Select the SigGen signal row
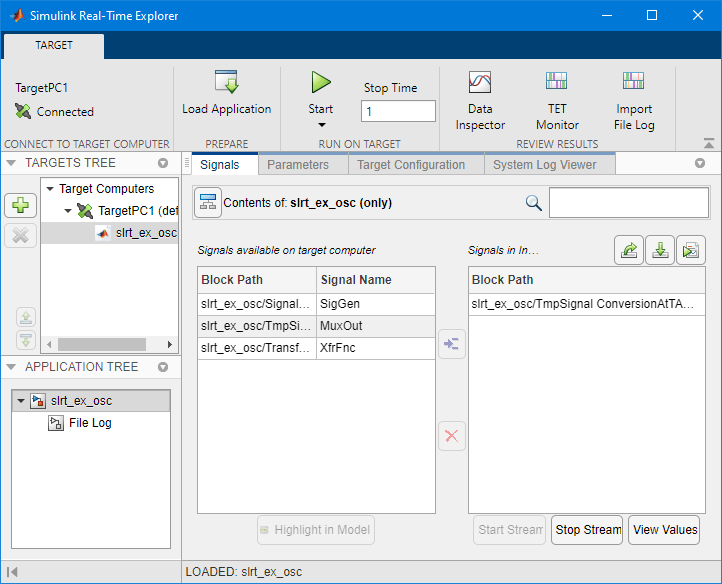Viewport: 722px width, 584px height. click(x=316, y=304)
